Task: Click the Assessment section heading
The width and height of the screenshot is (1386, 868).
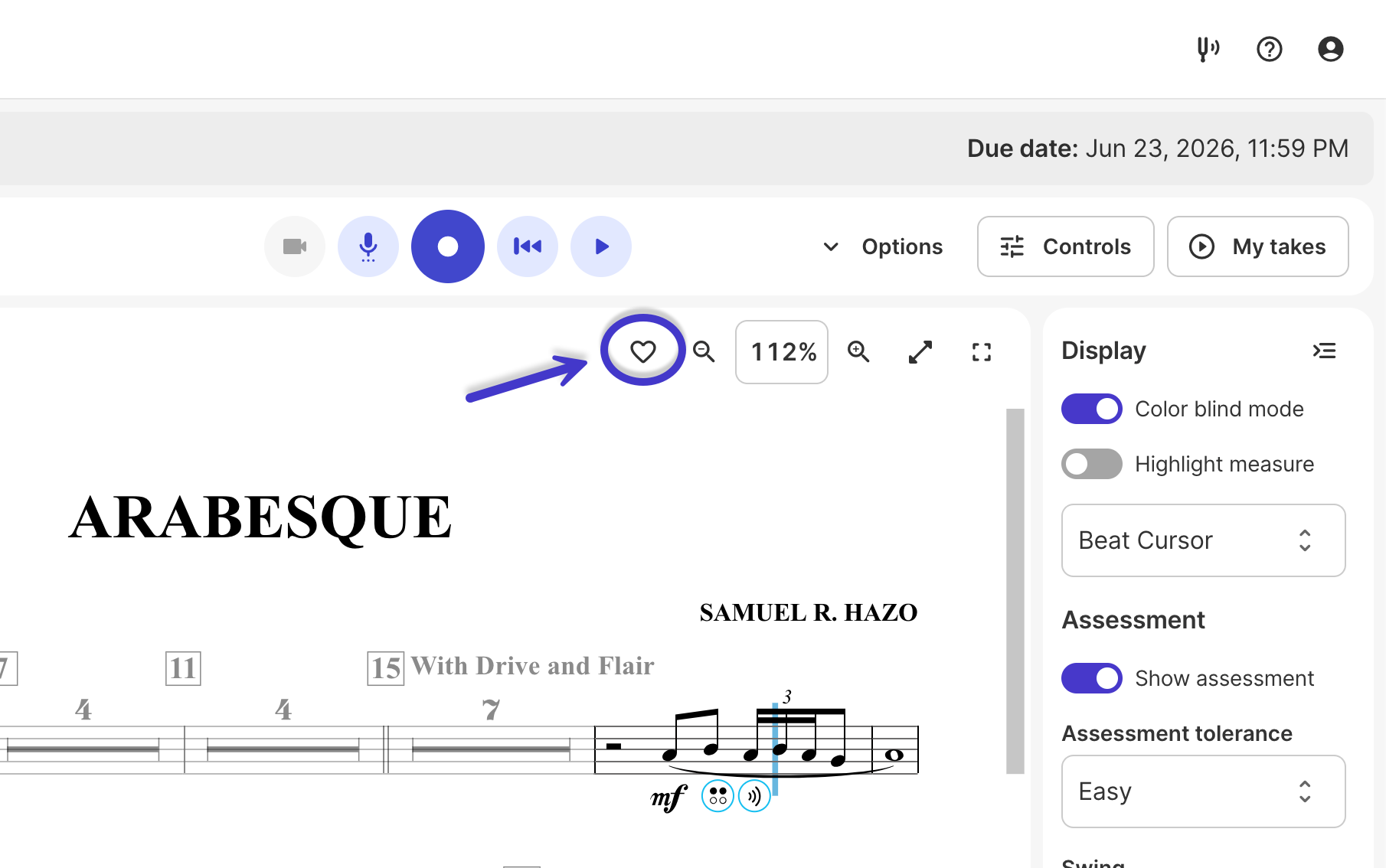Action: click(1133, 620)
